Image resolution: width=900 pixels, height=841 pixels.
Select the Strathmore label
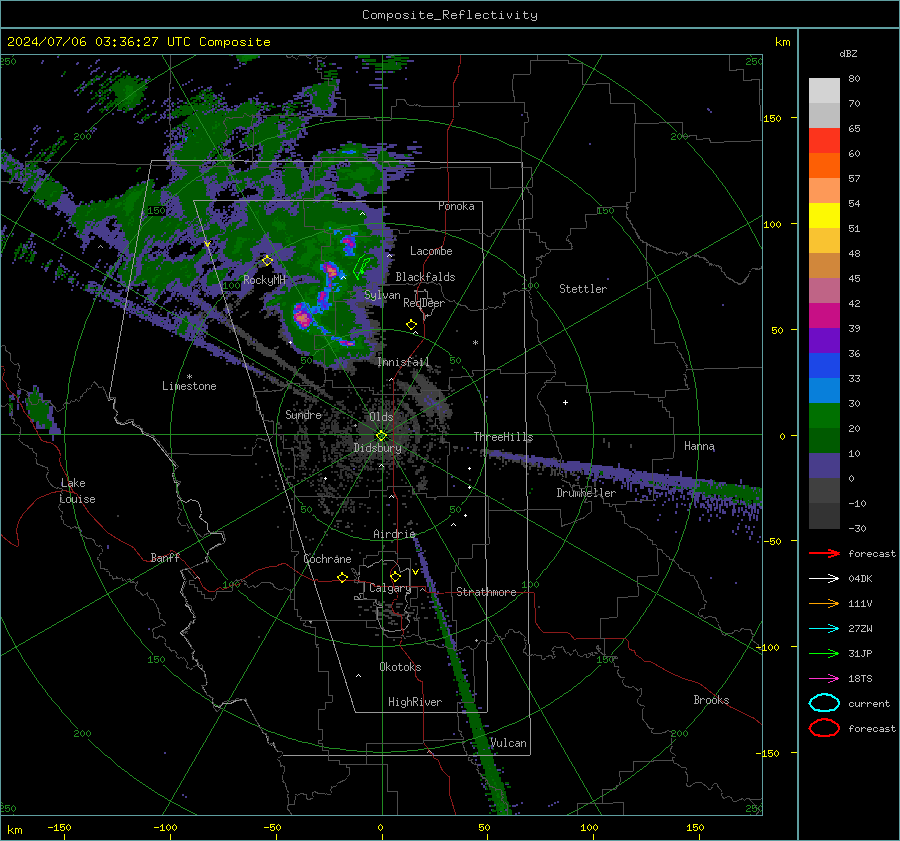486,592
